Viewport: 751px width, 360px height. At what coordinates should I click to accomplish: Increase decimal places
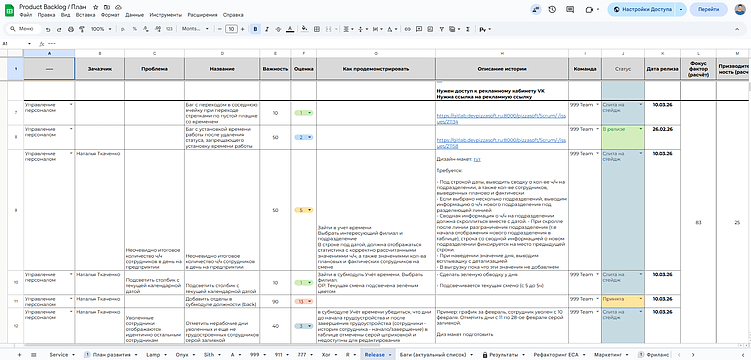pyautogui.click(x=158, y=29)
